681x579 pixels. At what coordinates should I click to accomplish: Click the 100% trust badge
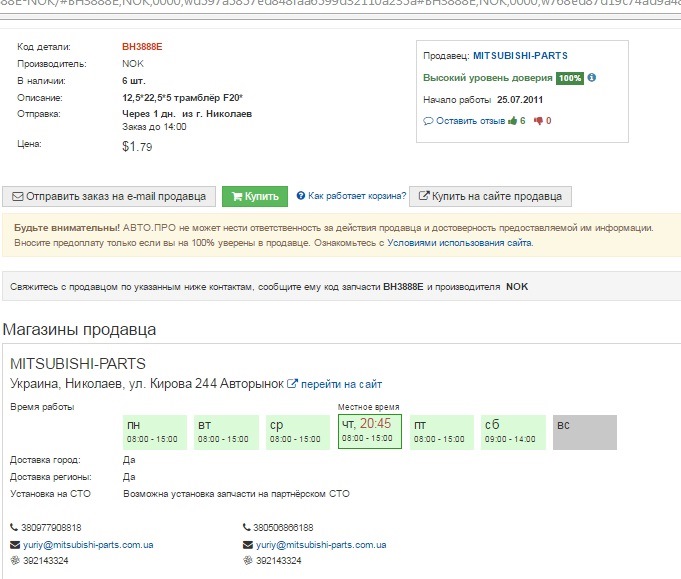pos(570,78)
